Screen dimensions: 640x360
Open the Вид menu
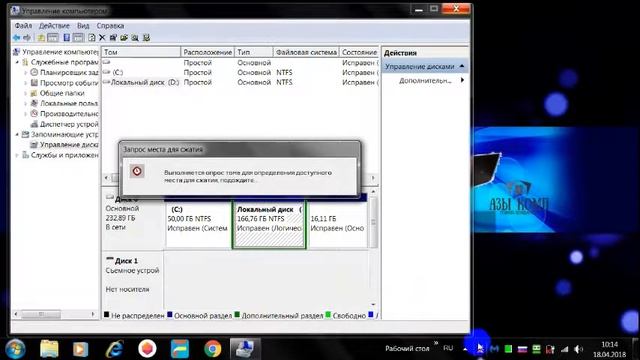83,25
